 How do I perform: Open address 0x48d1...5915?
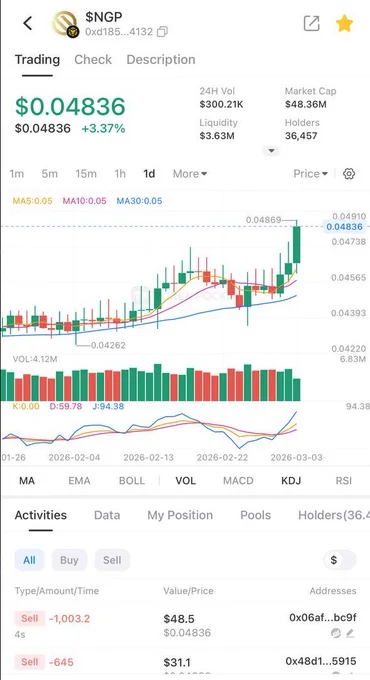321,661
